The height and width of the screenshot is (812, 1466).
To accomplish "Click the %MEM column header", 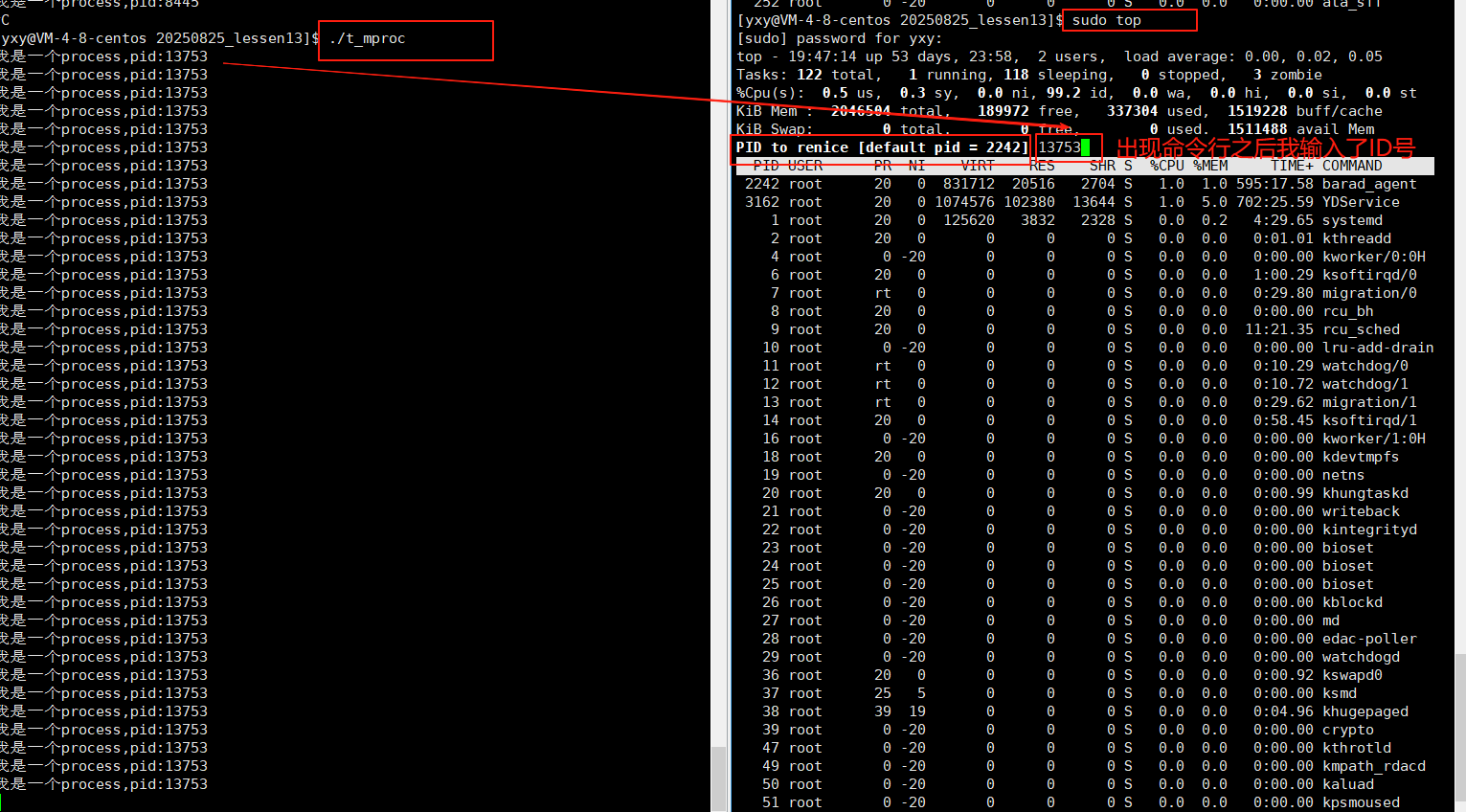I will pyautogui.click(x=1210, y=166).
